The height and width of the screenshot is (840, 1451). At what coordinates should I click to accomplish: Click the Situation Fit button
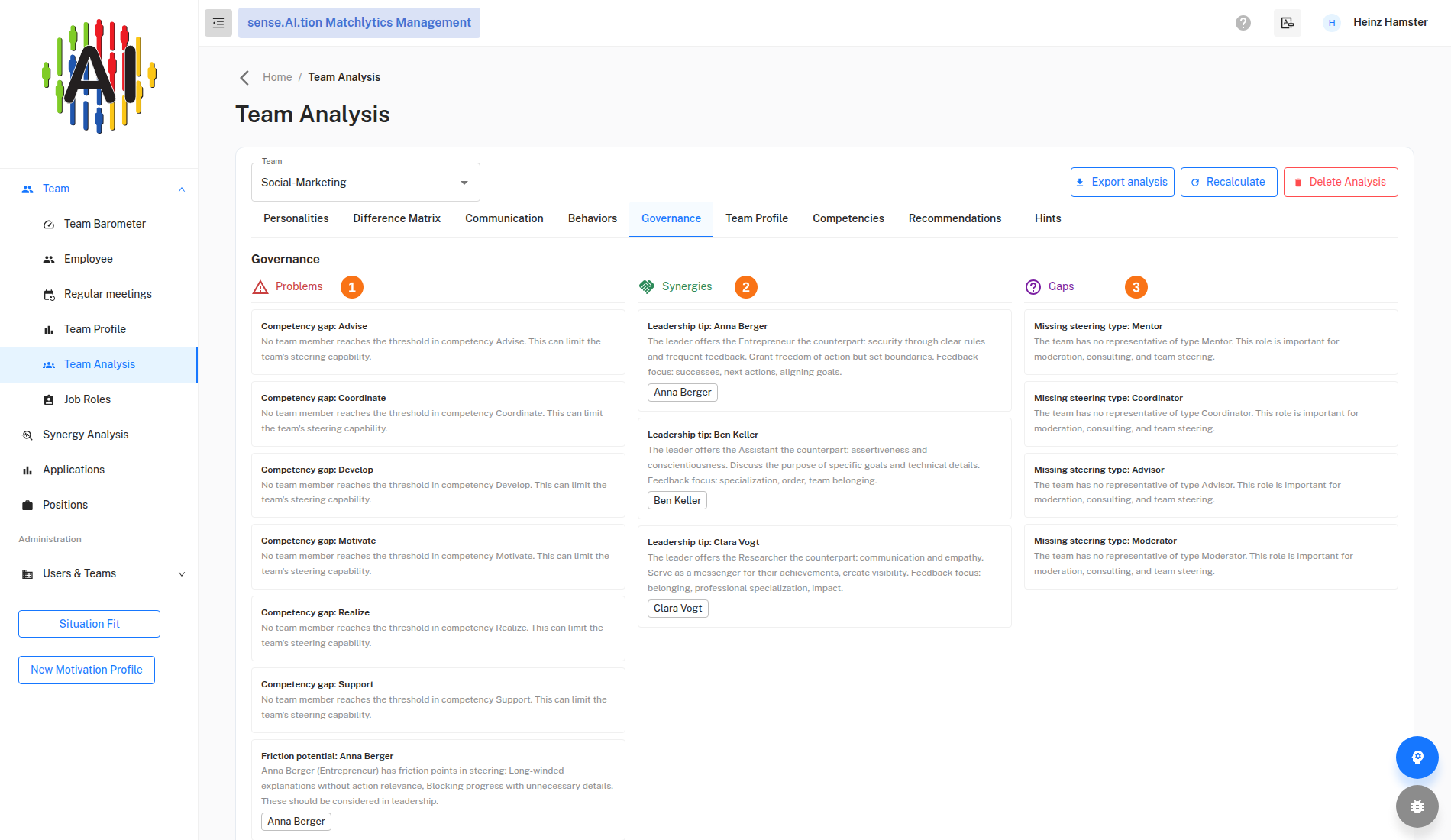(x=89, y=624)
